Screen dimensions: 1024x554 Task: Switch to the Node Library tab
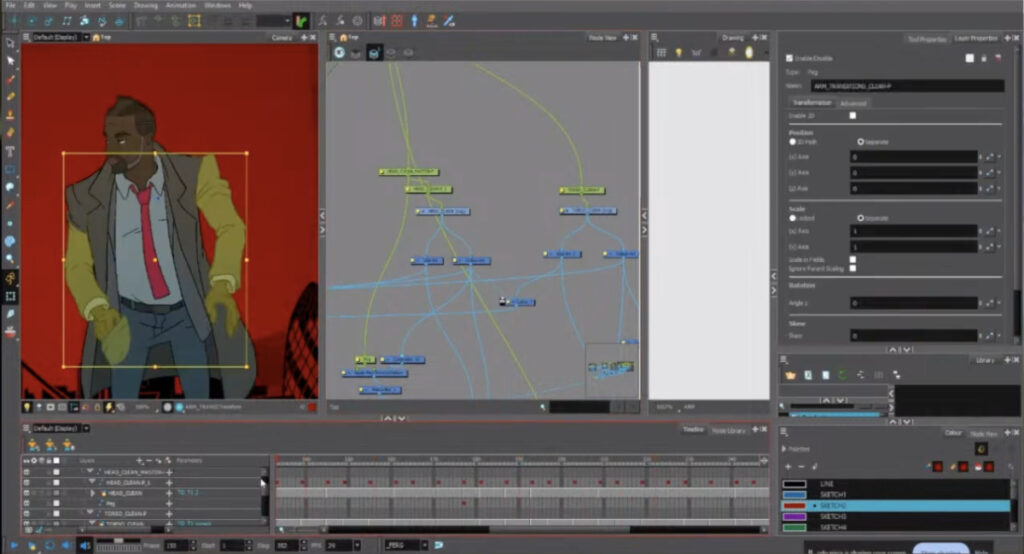click(728, 430)
